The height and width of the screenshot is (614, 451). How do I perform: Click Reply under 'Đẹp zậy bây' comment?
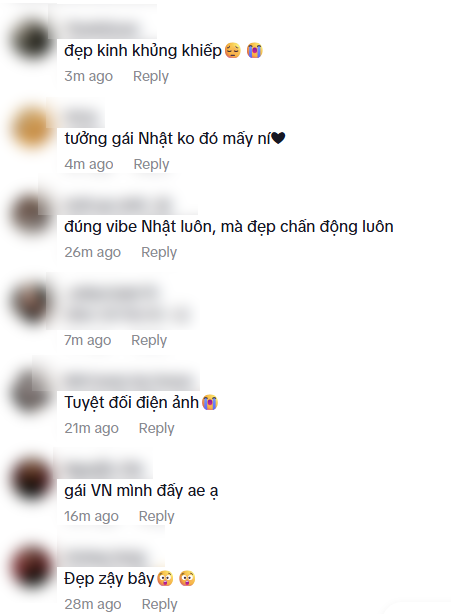[159, 604]
